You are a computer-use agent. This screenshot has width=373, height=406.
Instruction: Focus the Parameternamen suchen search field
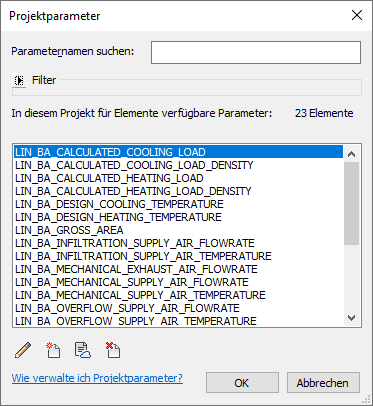coord(256,52)
